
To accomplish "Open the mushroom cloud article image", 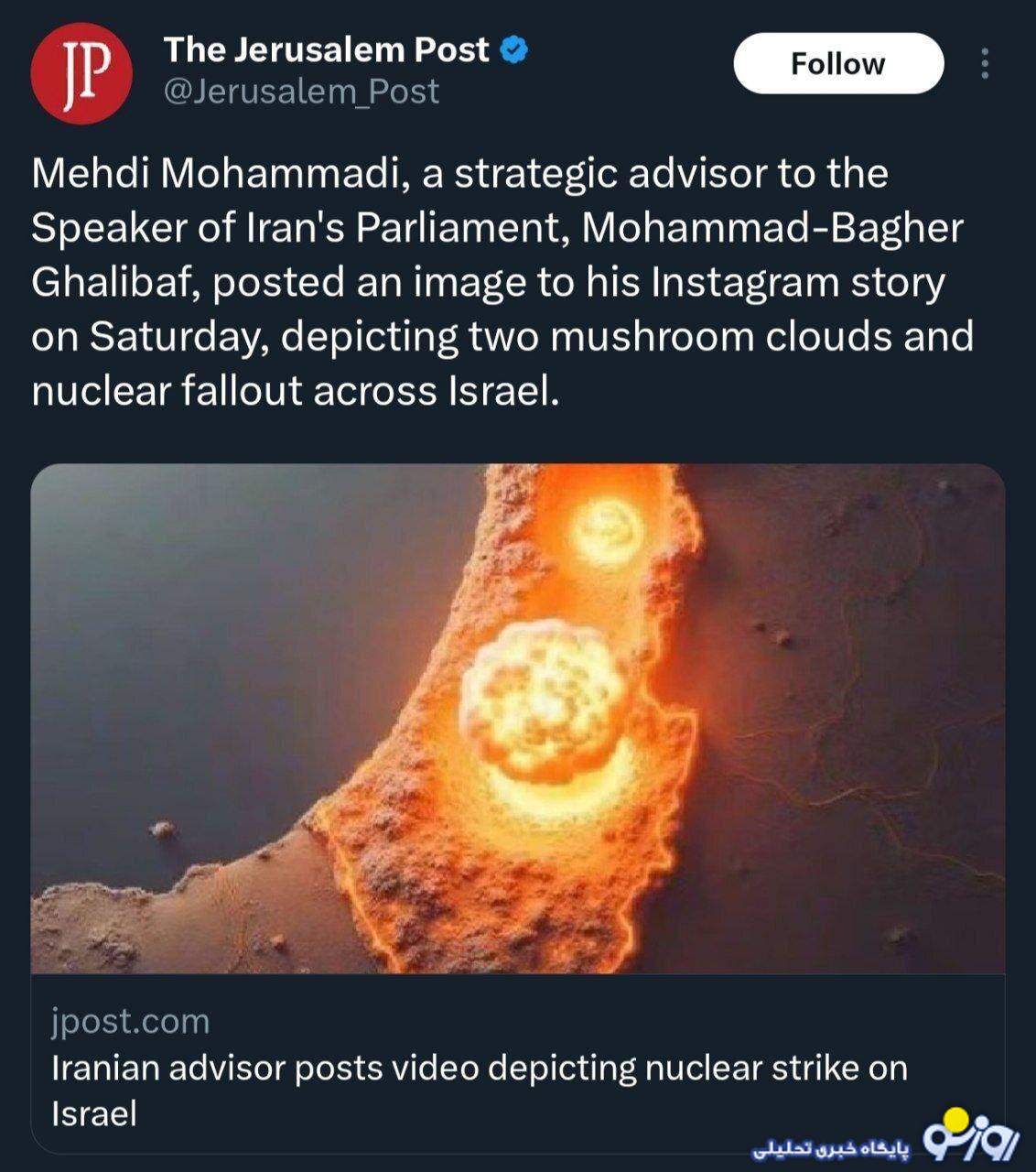I will (518, 718).
